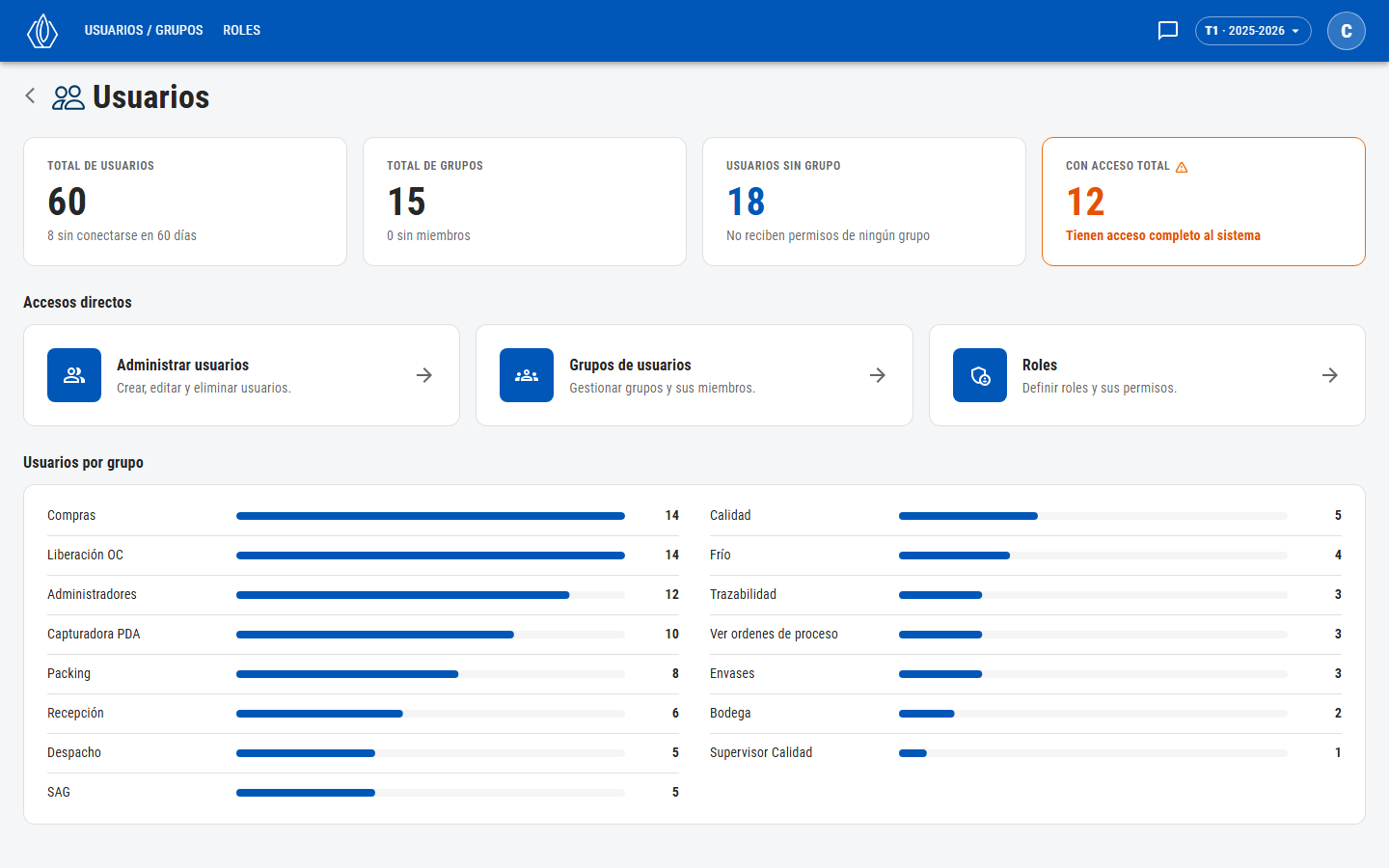The height and width of the screenshot is (868, 1389).
Task: Click the Administrar usuarios blue icon
Action: (74, 375)
